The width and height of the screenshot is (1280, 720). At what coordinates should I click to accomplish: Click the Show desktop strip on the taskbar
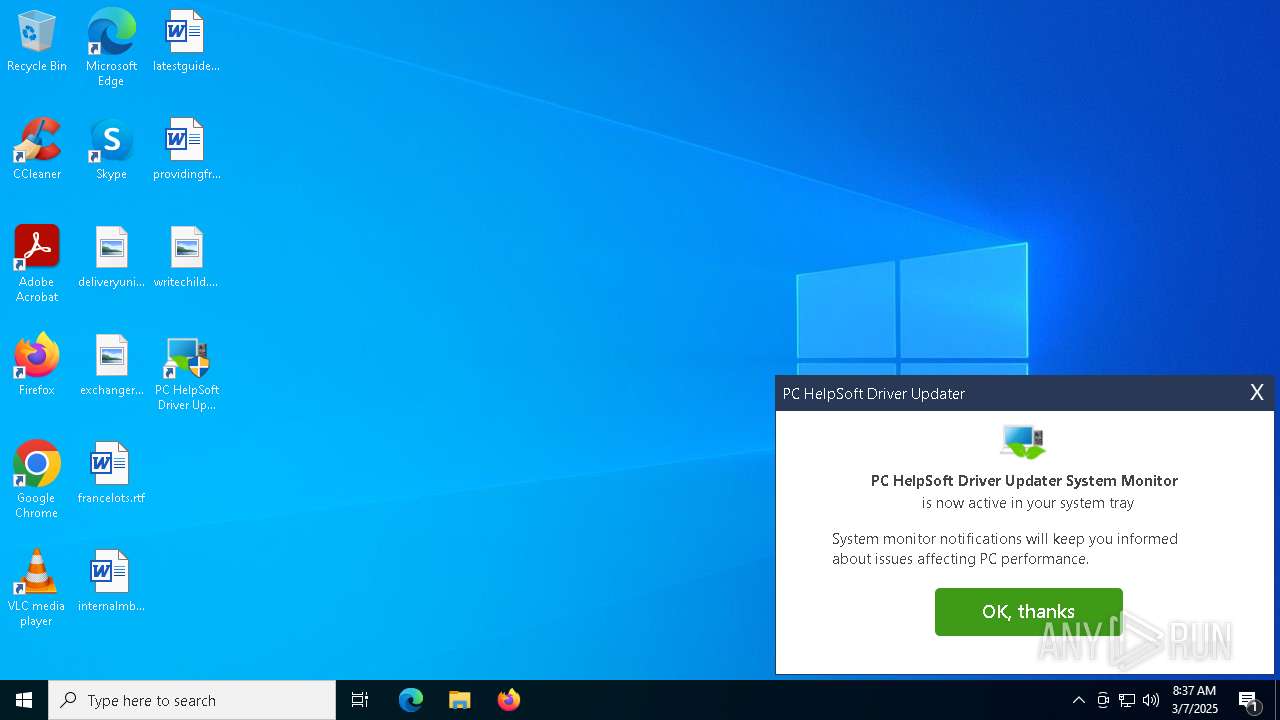(x=1277, y=700)
